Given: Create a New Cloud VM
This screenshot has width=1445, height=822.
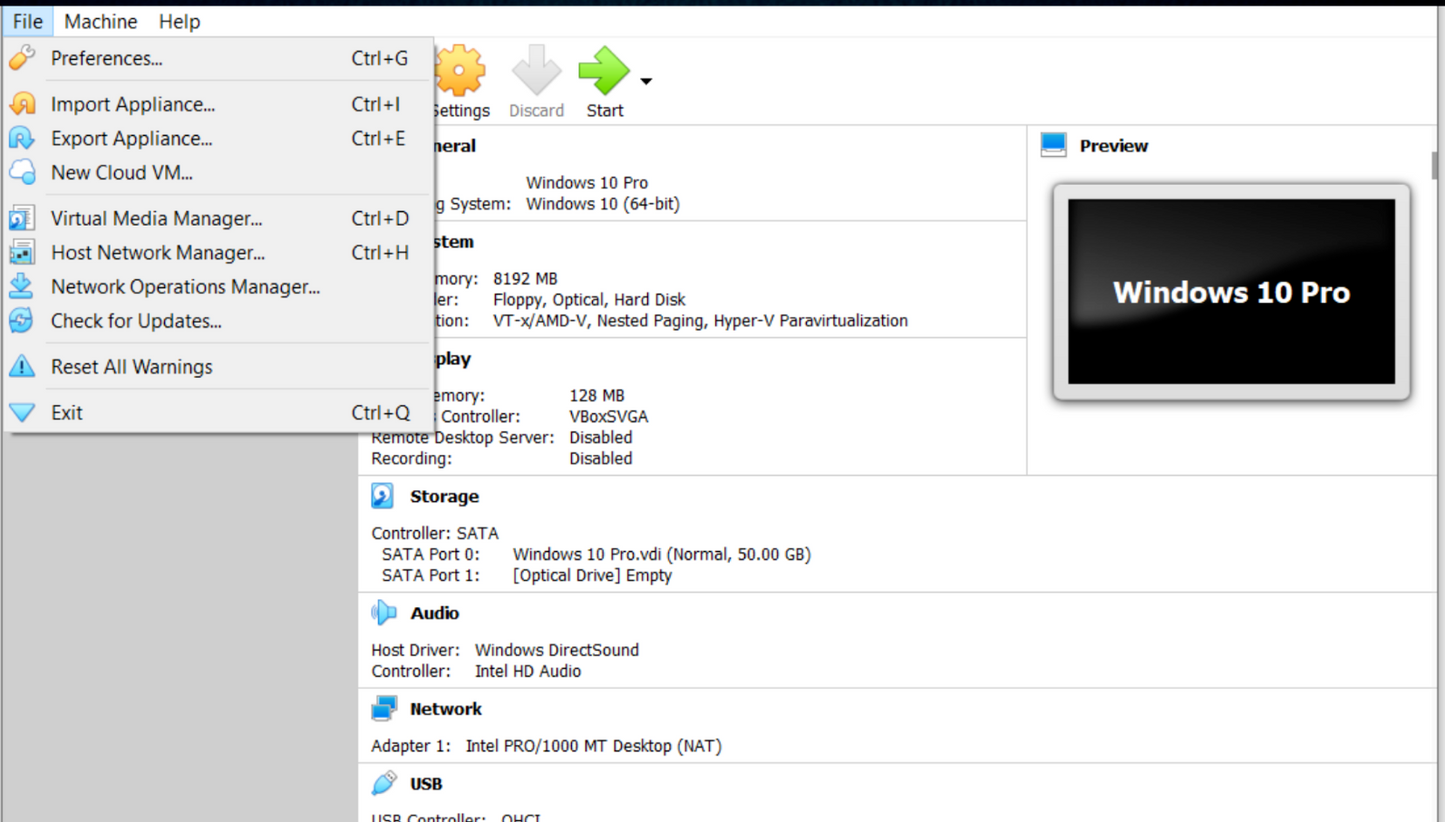Looking at the screenshot, I should (120, 172).
